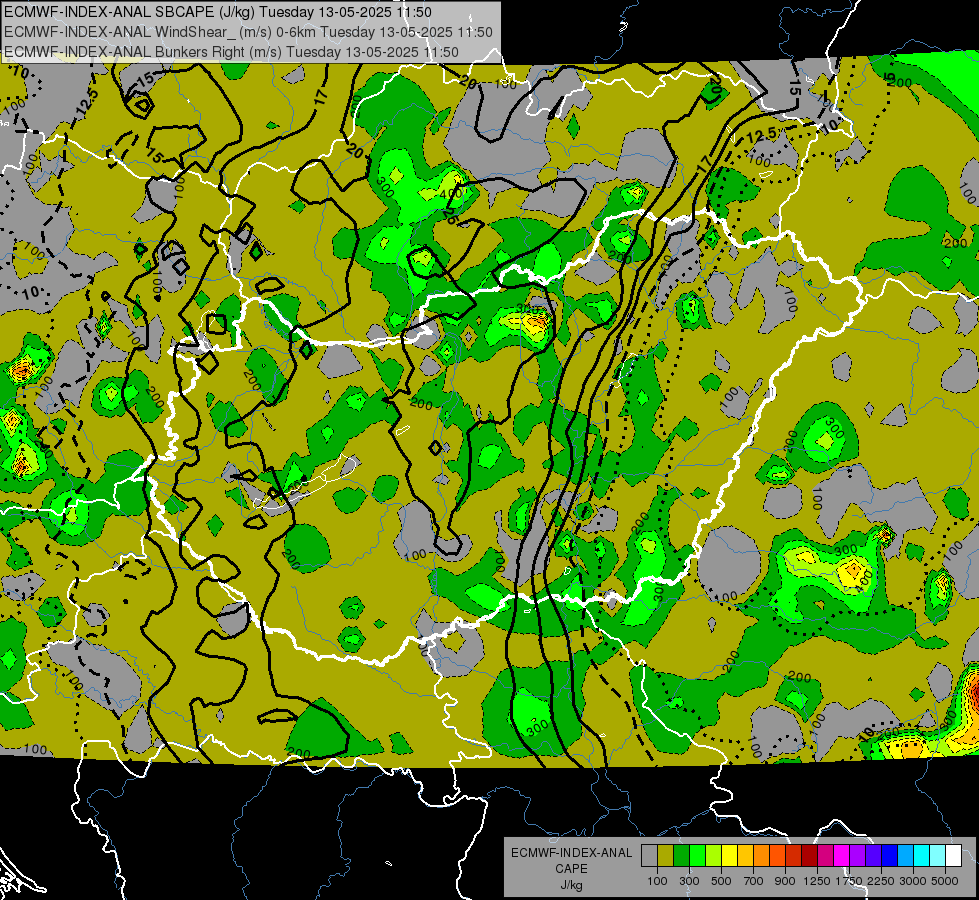The width and height of the screenshot is (979, 900).
Task: Select the dark green legend swatch
Action: pyautogui.click(x=681, y=856)
